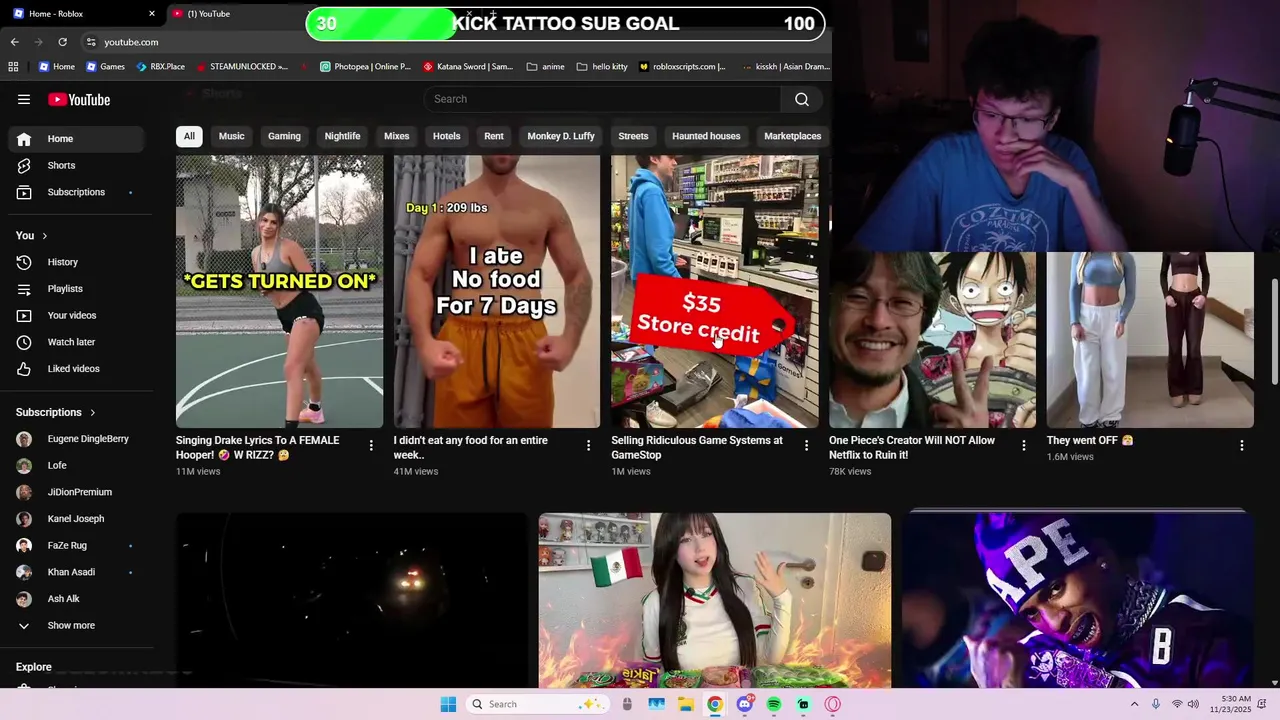Open the Games bookmark
This screenshot has width=1280, height=720.
(x=105, y=67)
